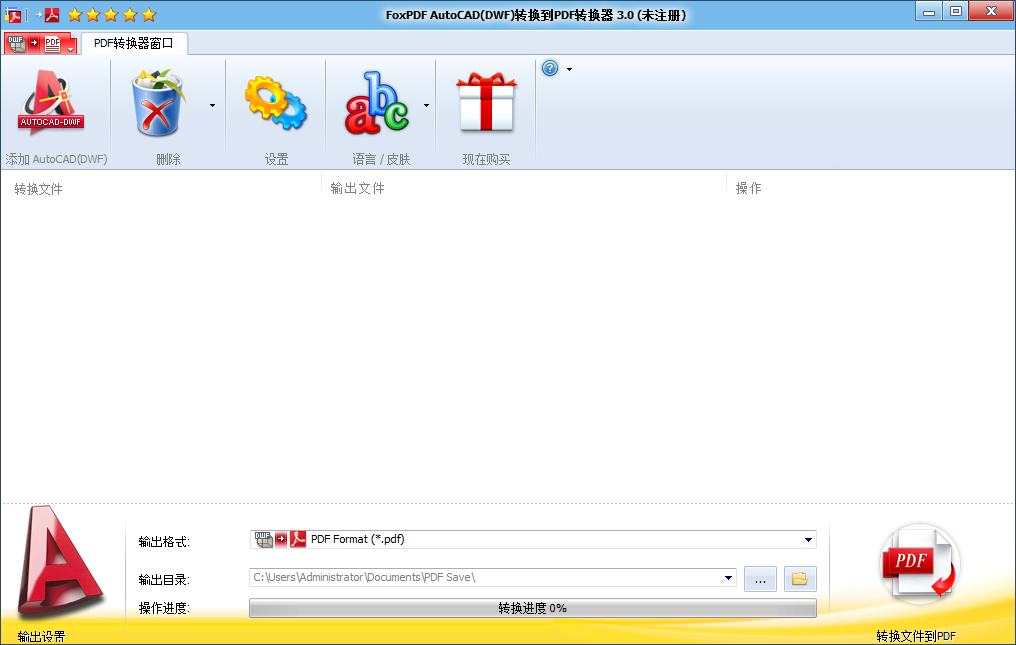Screen dimensions: 1016x645
Task: Click the 输出文件 column header
Action: (x=358, y=188)
